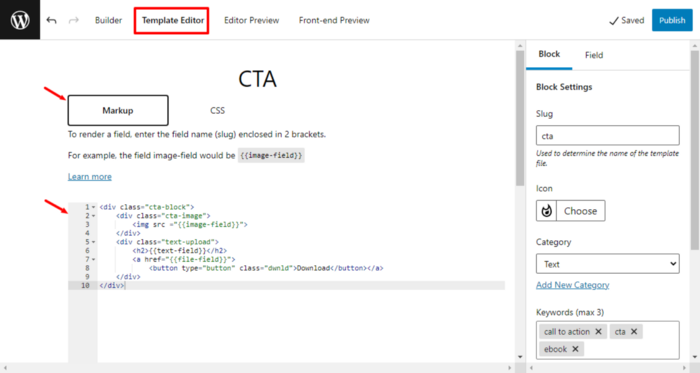Click the code line containing {{text-field}}
The height and width of the screenshot is (373, 700).
pos(179,251)
